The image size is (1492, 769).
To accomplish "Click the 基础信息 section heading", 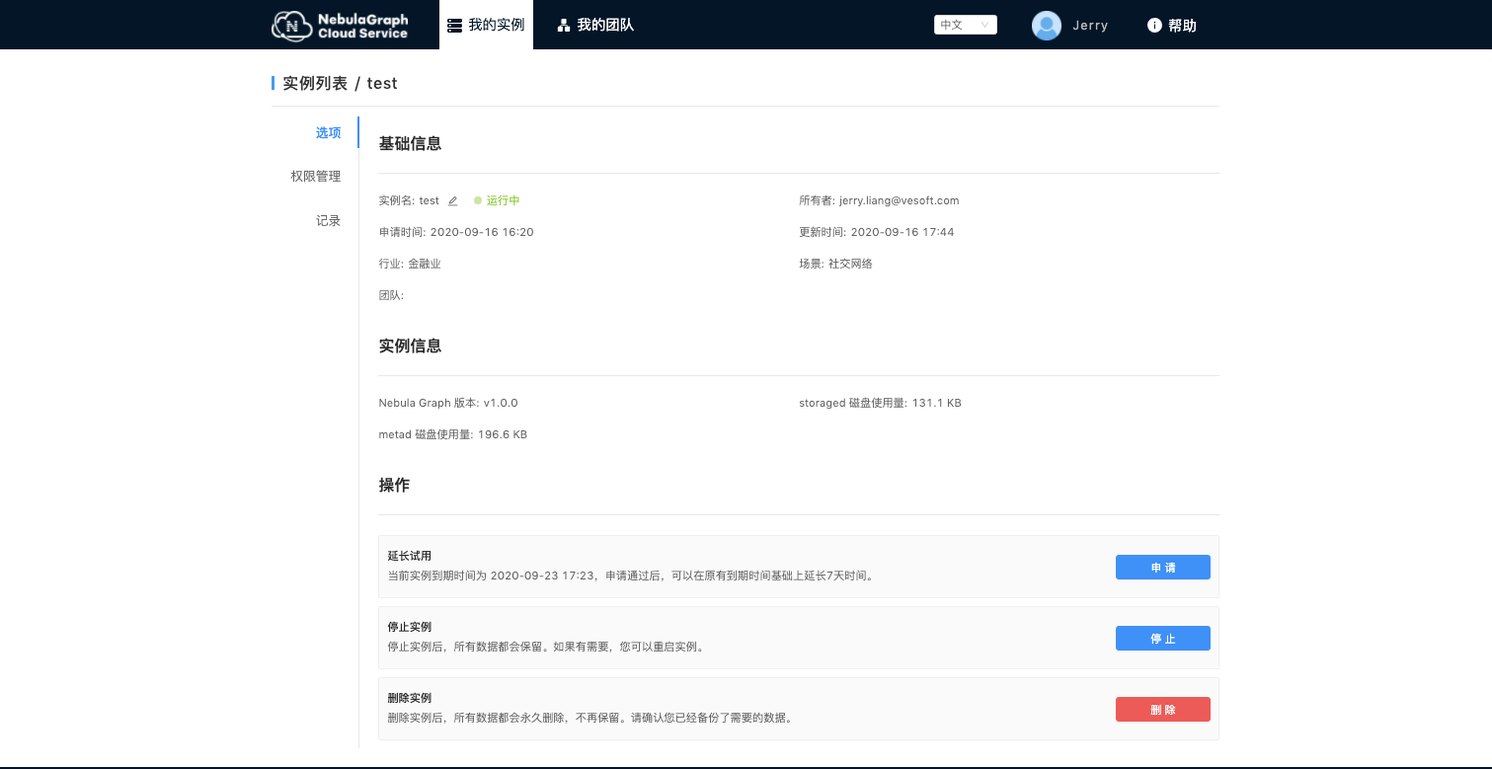I will pyautogui.click(x=410, y=144).
